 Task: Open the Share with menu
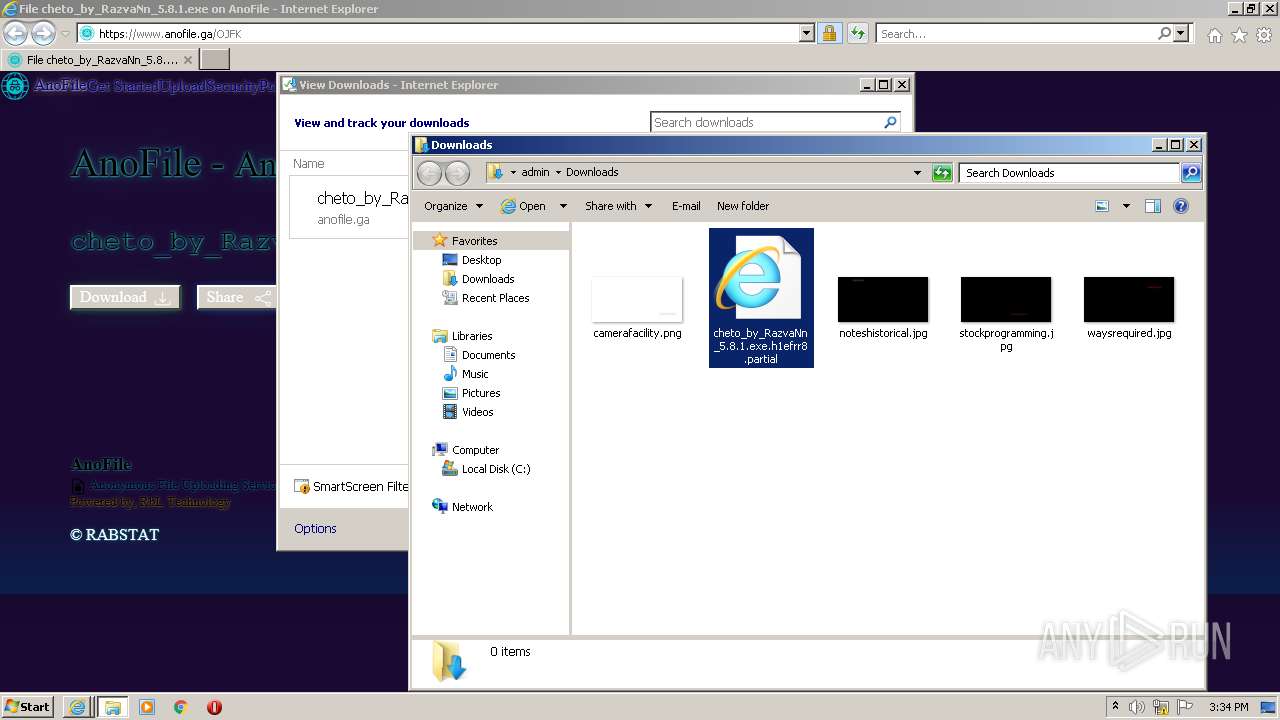618,206
